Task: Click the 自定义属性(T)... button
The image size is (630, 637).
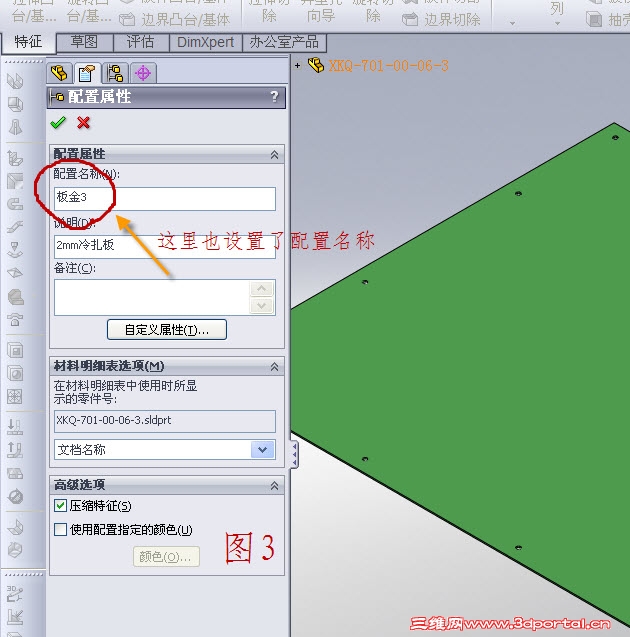Action: (167, 329)
